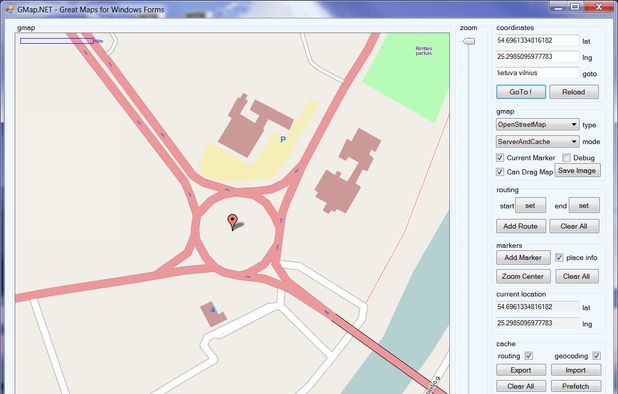Click the blue parking P symbol
This screenshot has width=618, height=394.
coord(283,139)
